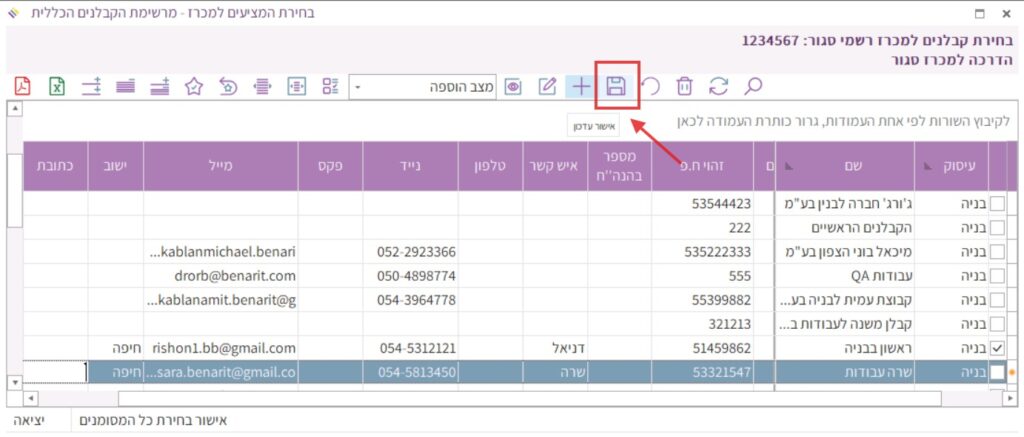
Task: Click the save (אישור עדכון) floppy disk icon
Action: click(616, 86)
